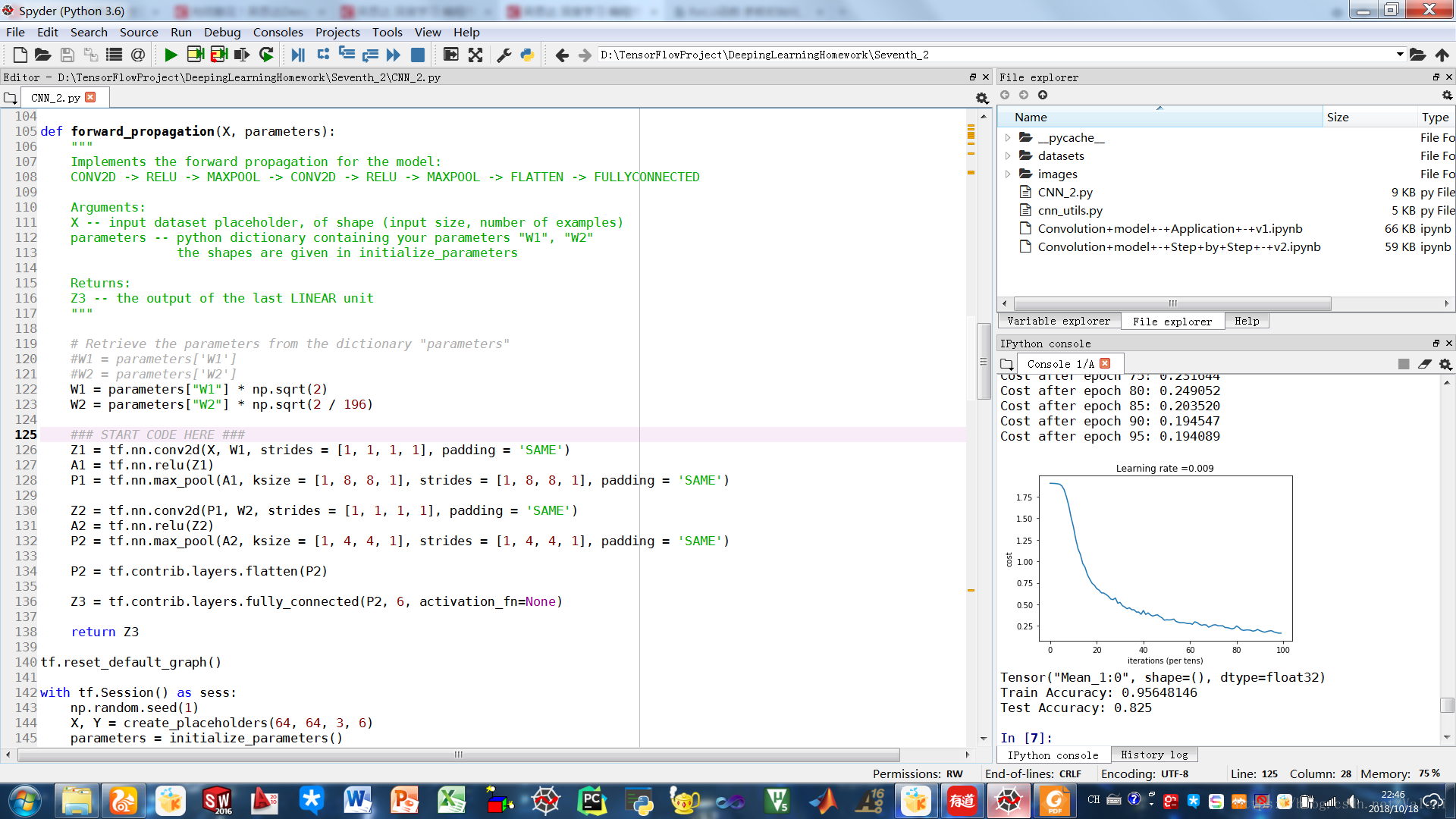
Task: Run the file with green play icon
Action: coord(171,55)
